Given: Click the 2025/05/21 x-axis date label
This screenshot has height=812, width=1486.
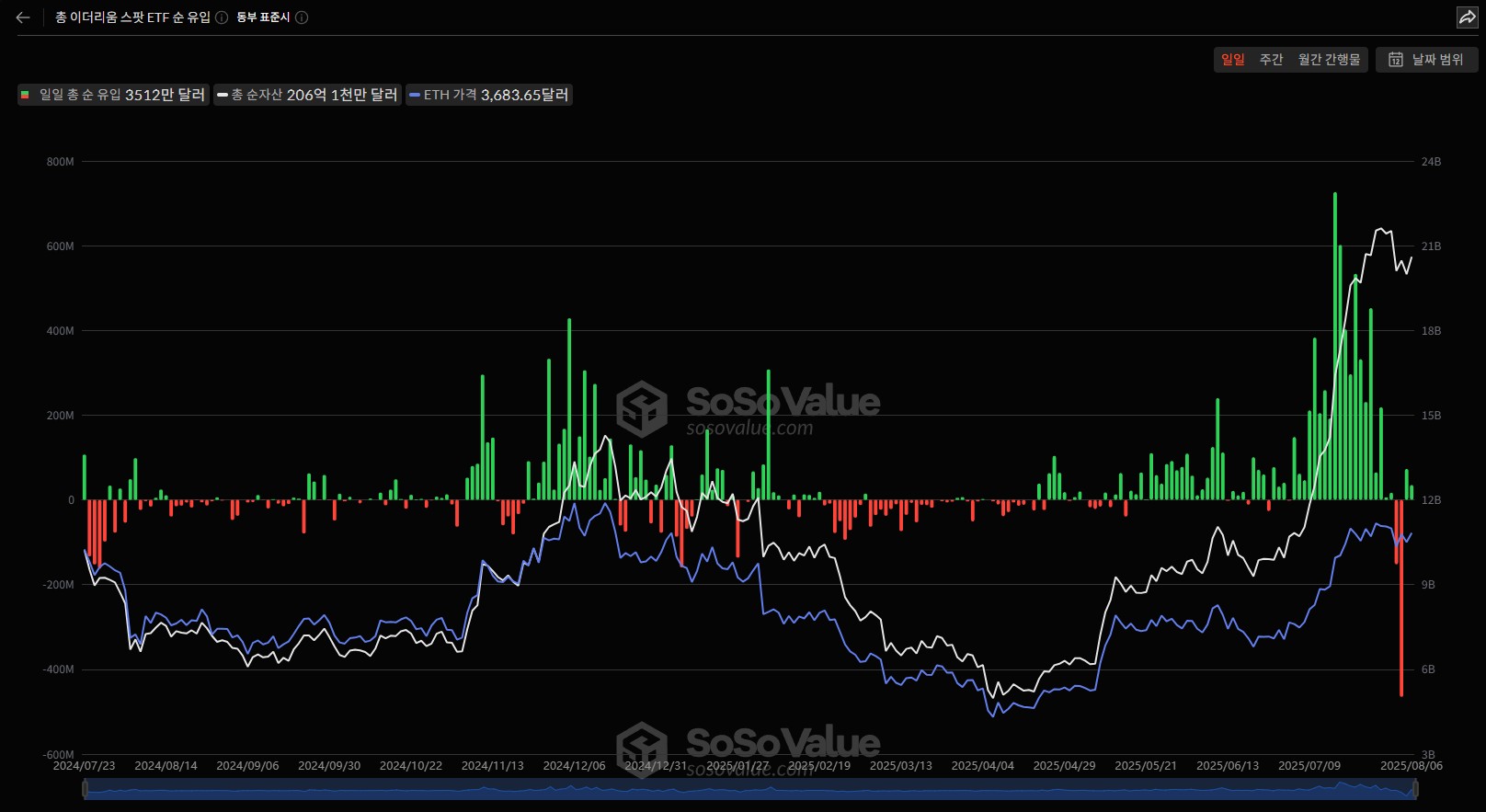Looking at the screenshot, I should pos(1146,766).
